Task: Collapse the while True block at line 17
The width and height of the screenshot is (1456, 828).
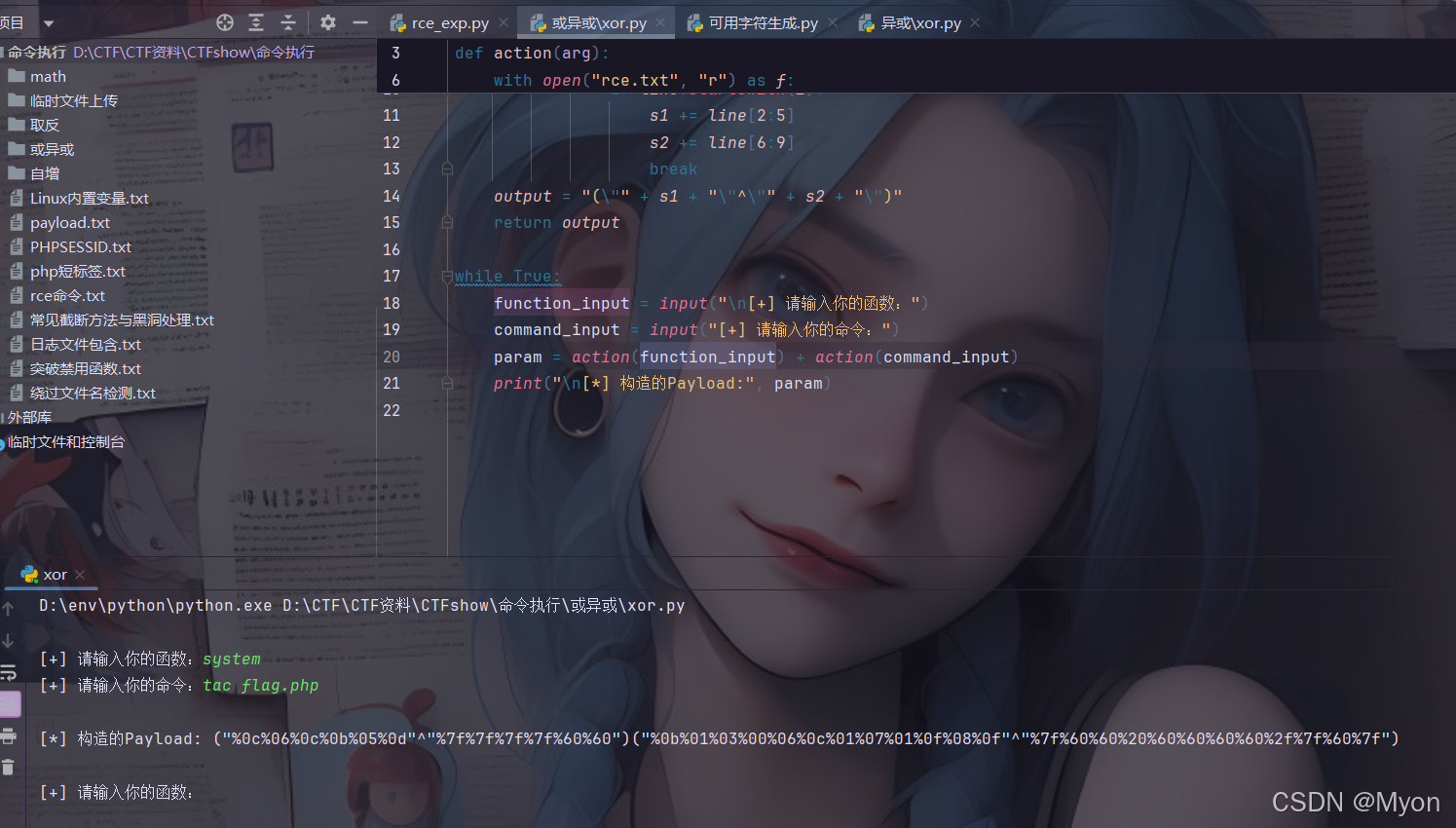Action: (447, 276)
